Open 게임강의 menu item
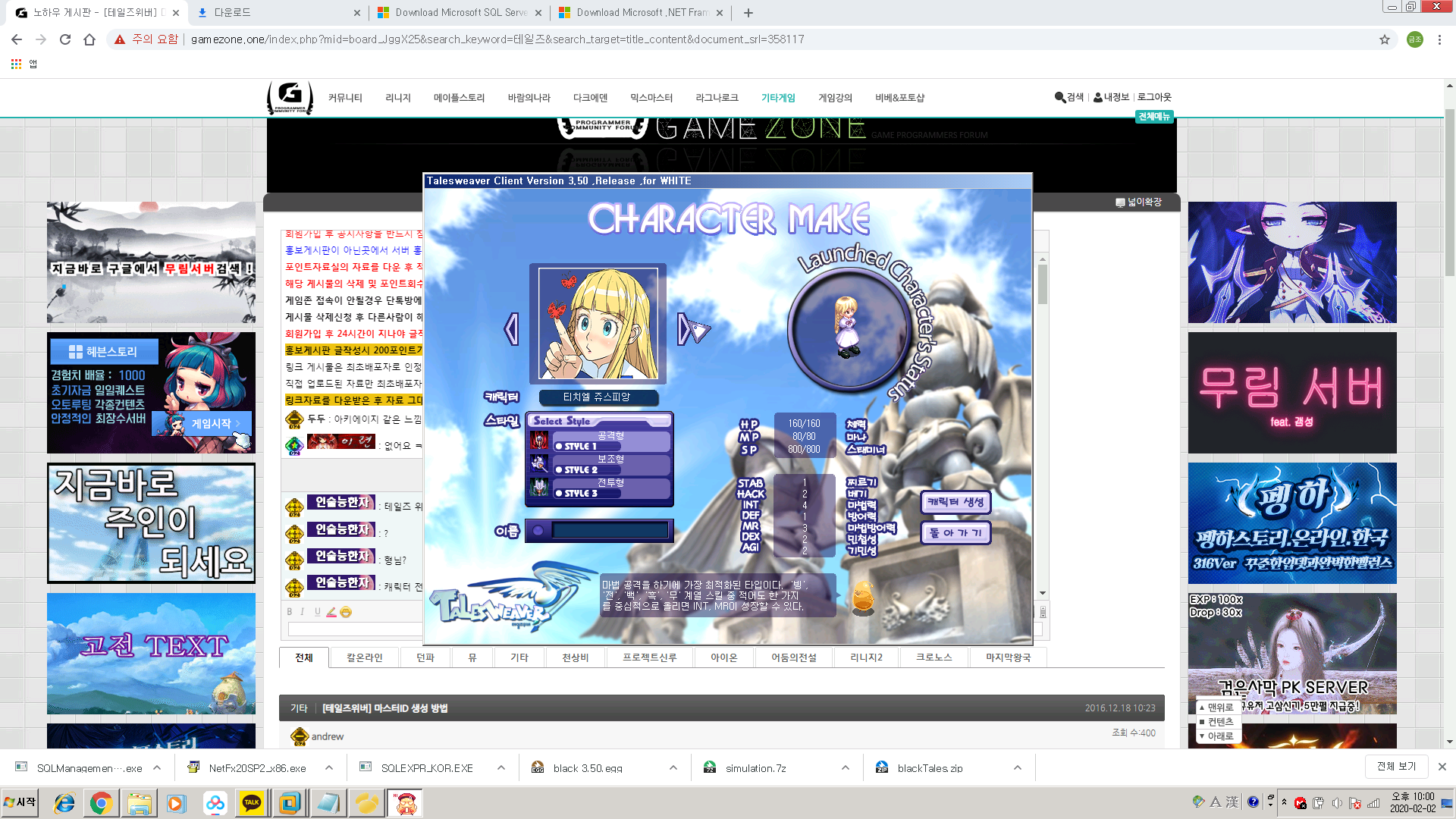Screen dimensions: 1456x819 pyautogui.click(x=835, y=98)
